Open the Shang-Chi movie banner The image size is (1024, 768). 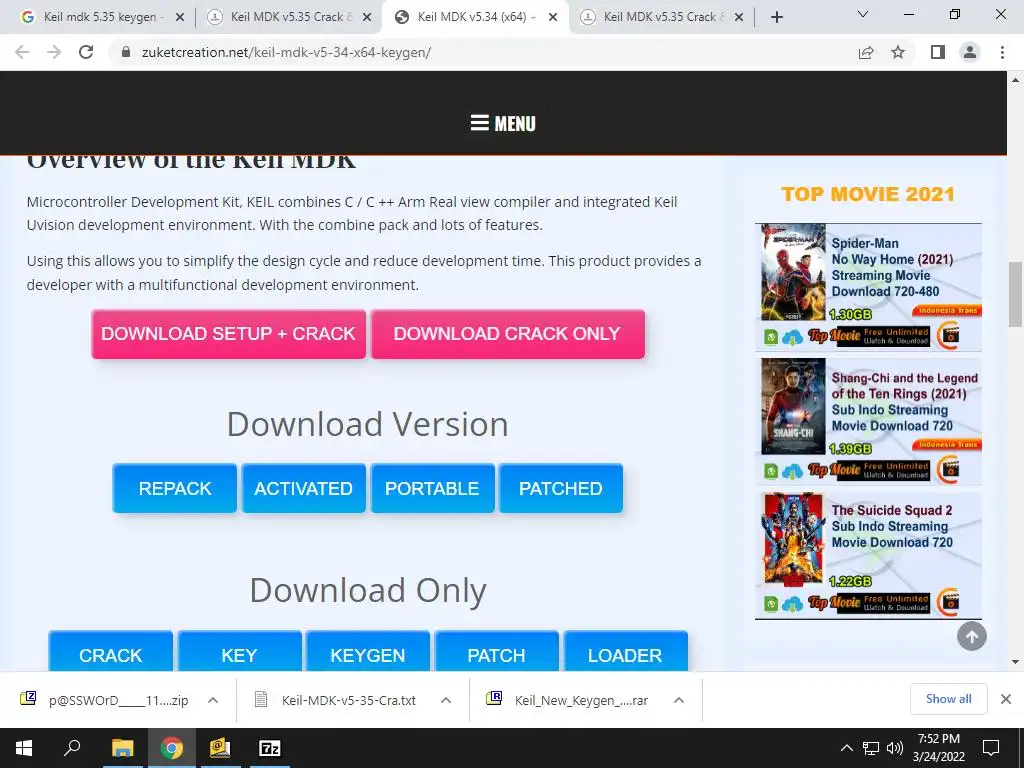tap(869, 421)
